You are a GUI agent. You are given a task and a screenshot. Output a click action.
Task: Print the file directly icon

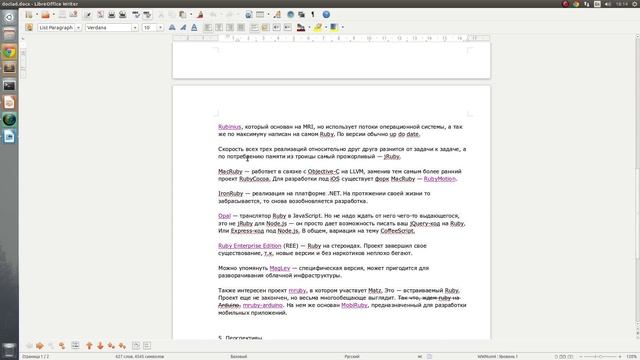pos(111,15)
